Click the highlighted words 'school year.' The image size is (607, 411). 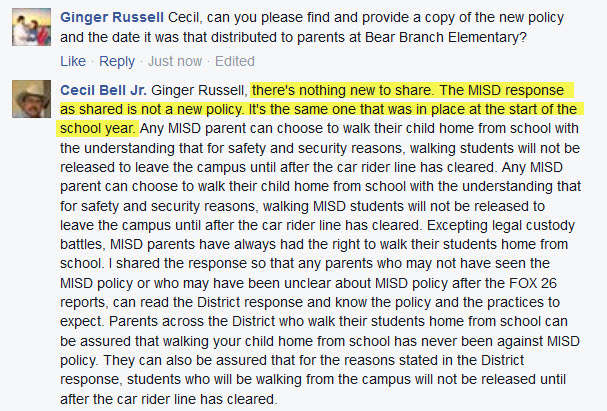point(97,128)
